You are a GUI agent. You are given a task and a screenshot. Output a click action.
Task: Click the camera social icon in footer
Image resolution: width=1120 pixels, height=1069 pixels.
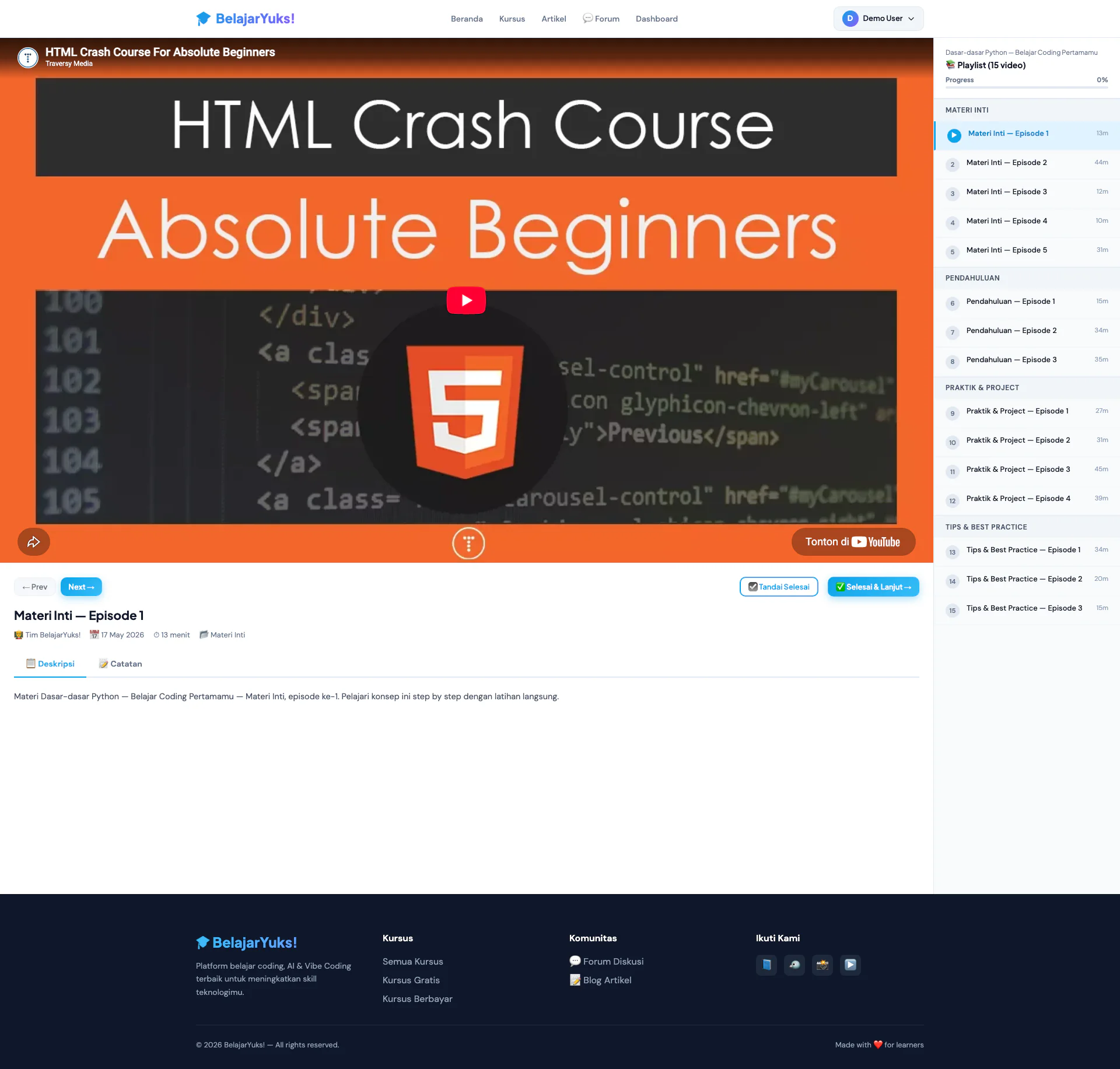pos(822,965)
